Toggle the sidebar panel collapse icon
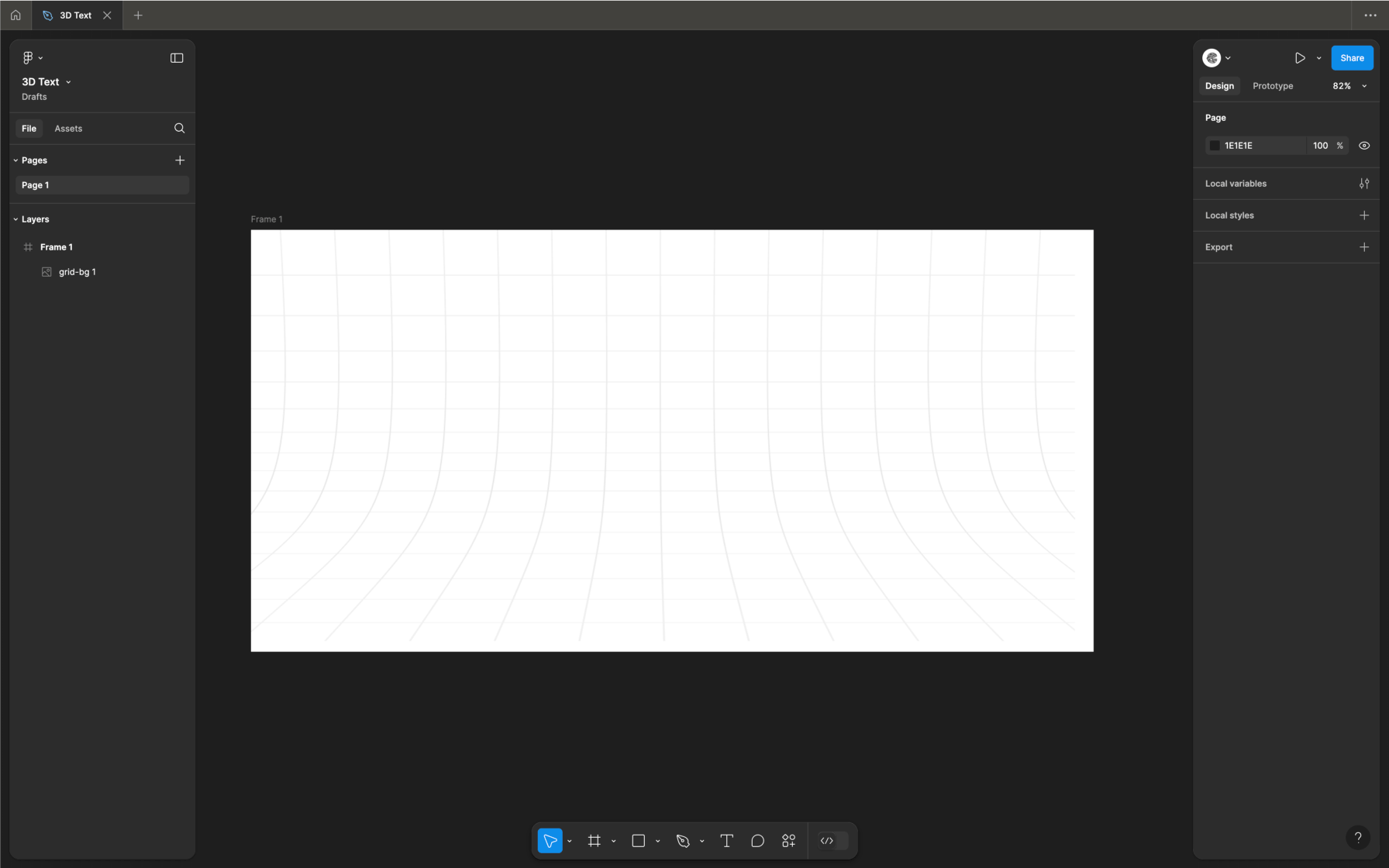 (177, 58)
